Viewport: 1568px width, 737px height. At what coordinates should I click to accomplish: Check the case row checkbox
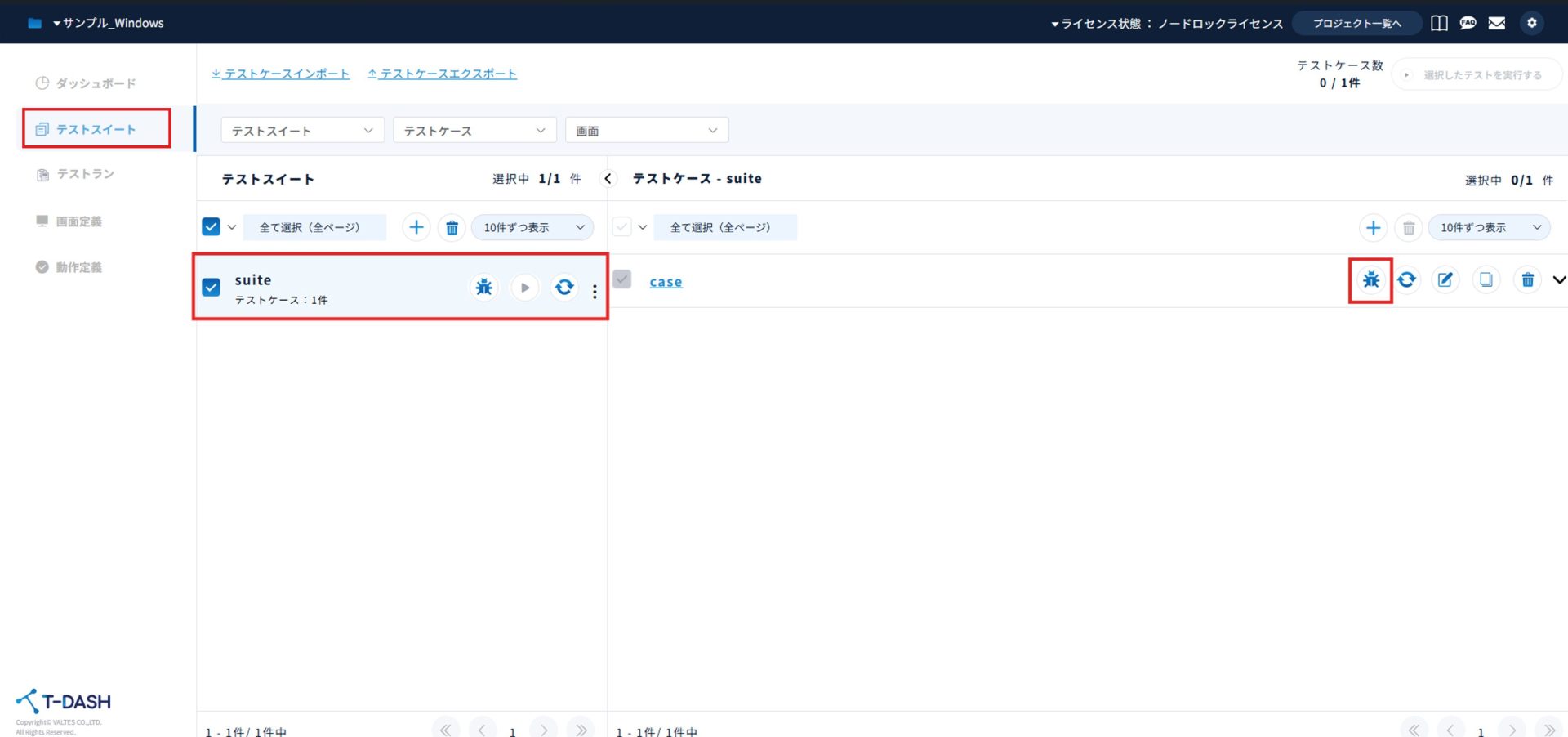pos(622,280)
